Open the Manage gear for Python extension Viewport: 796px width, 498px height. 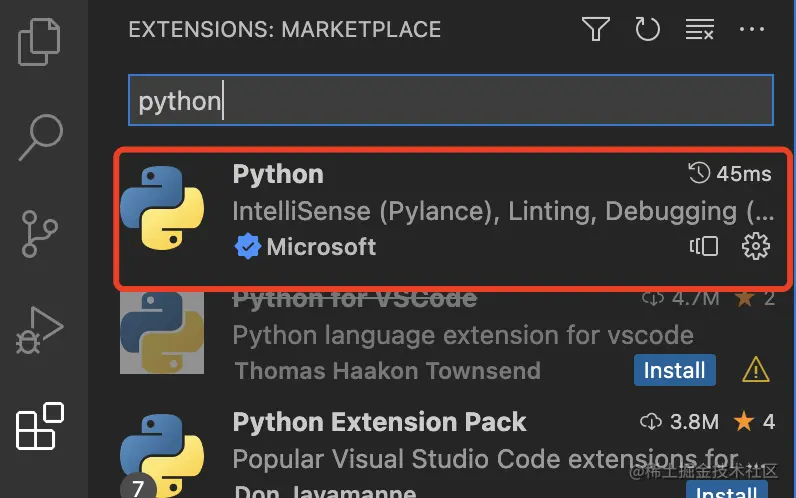(756, 246)
